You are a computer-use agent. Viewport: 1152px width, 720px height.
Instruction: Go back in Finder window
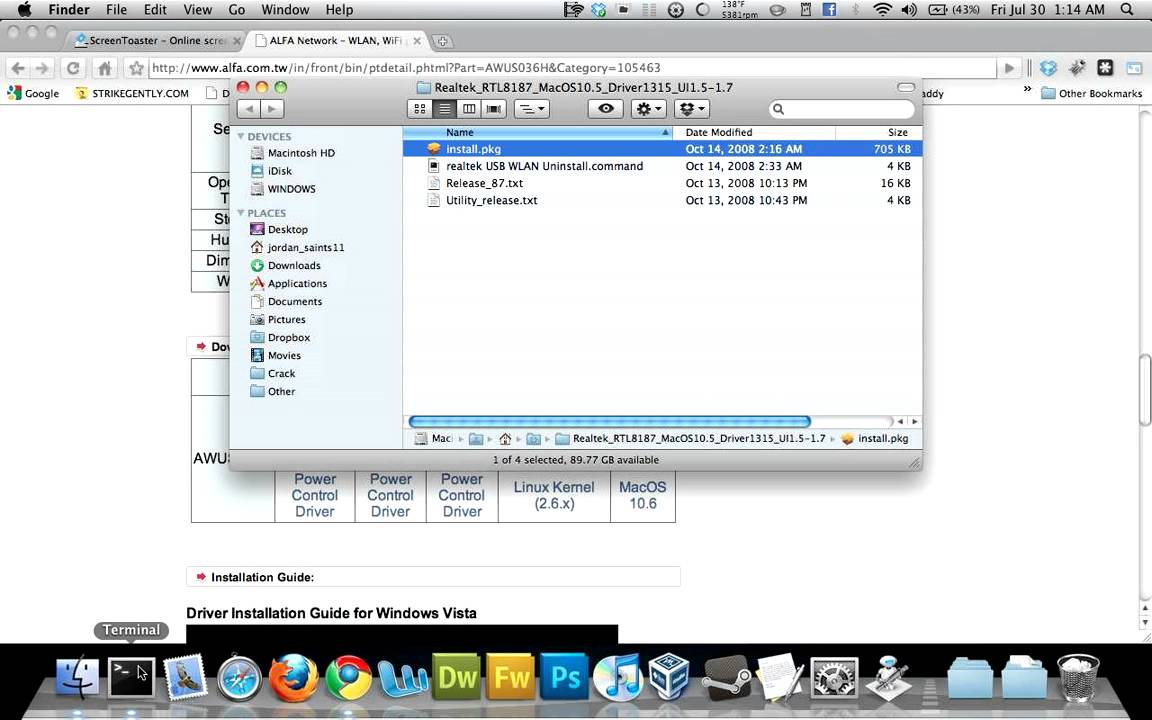pyautogui.click(x=249, y=109)
